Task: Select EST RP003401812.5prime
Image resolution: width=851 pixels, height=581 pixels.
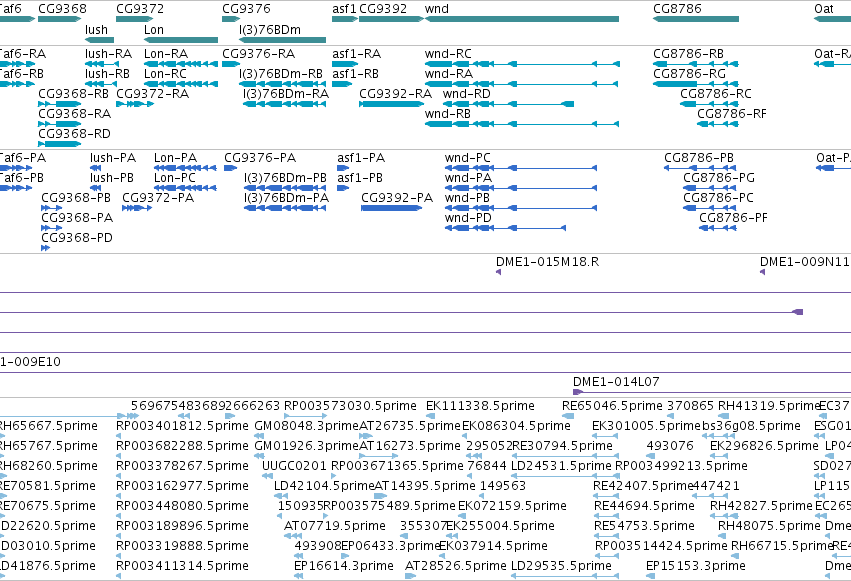Action: [118, 436]
